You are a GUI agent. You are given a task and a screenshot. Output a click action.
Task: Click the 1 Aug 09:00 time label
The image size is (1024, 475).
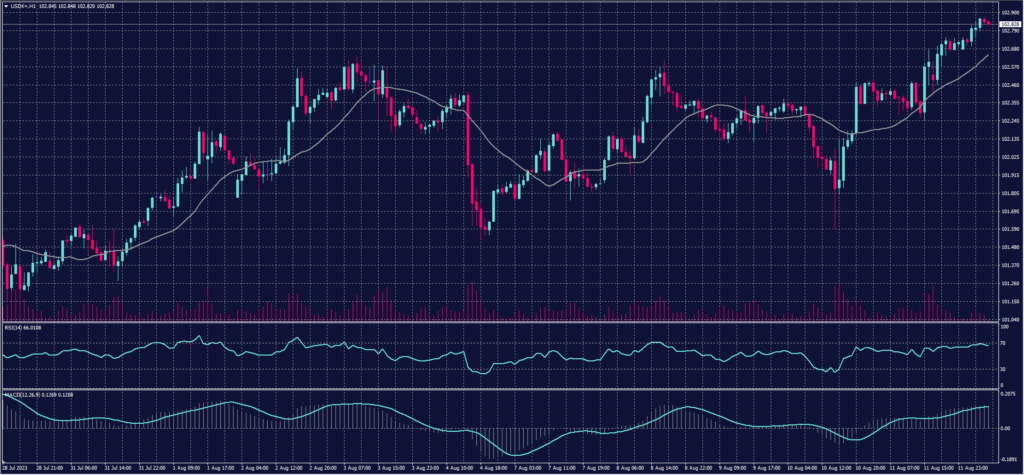click(x=187, y=467)
